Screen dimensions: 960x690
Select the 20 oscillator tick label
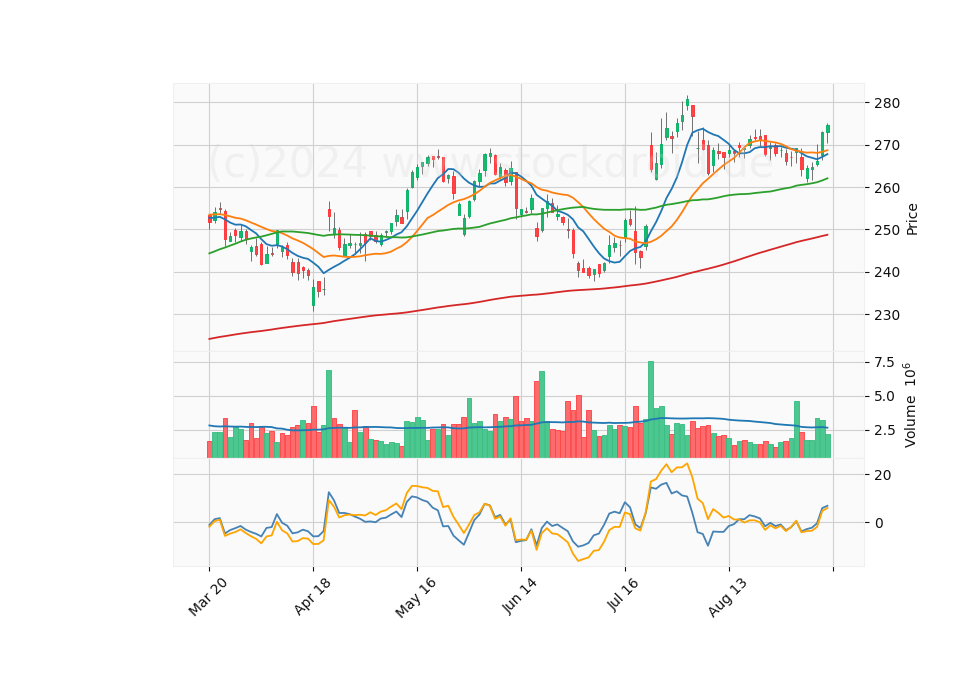882,475
